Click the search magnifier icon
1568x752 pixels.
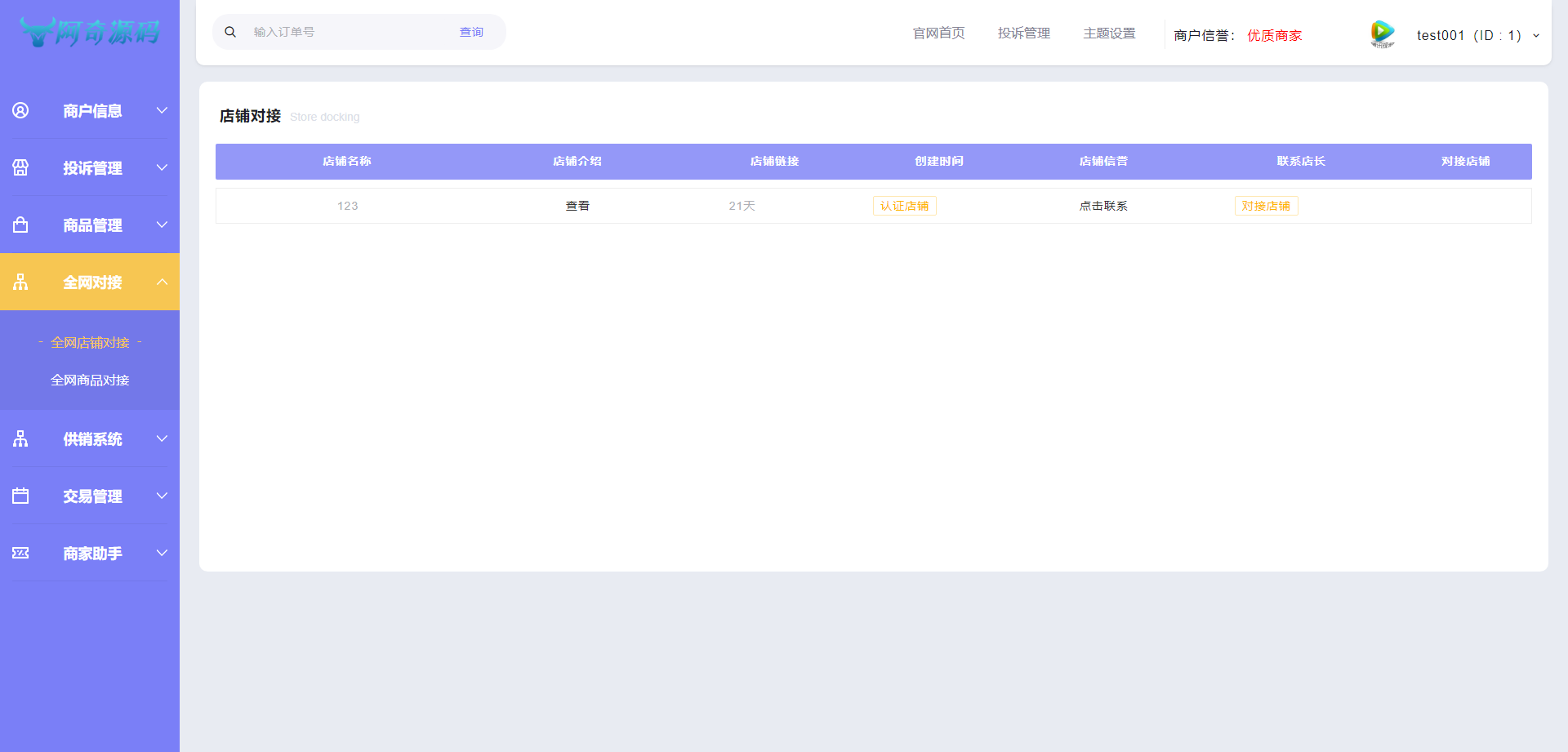click(x=230, y=32)
